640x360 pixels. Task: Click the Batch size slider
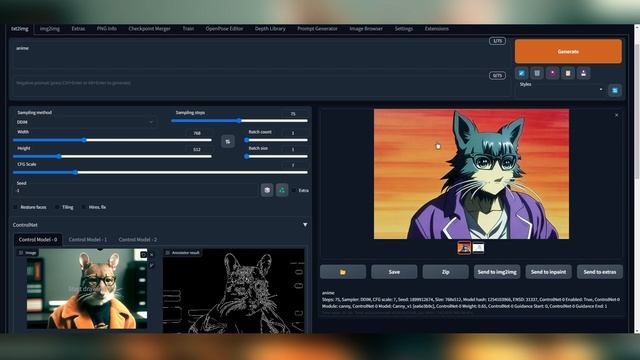[276, 156]
